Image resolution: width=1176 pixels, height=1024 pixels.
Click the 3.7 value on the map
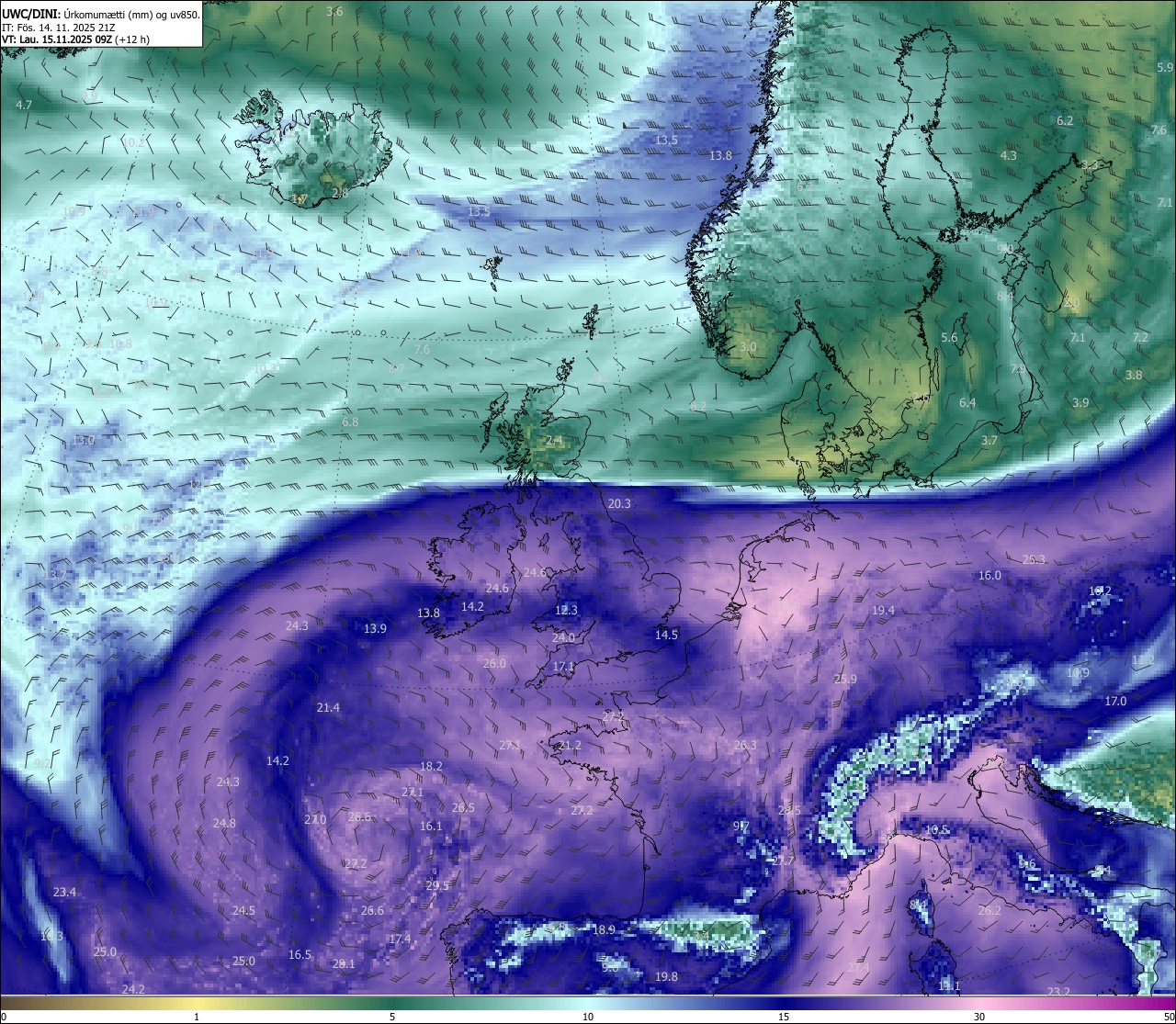tap(989, 440)
